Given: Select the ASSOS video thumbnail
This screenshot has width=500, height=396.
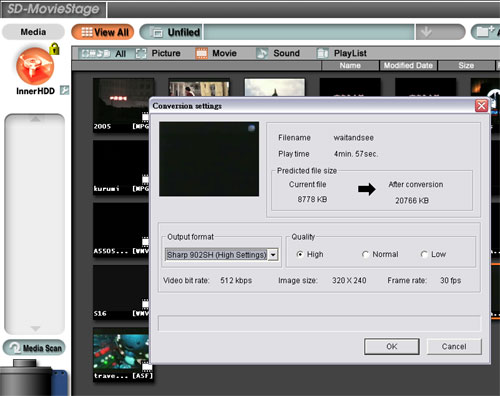Looking at the screenshot, I should [121, 229].
